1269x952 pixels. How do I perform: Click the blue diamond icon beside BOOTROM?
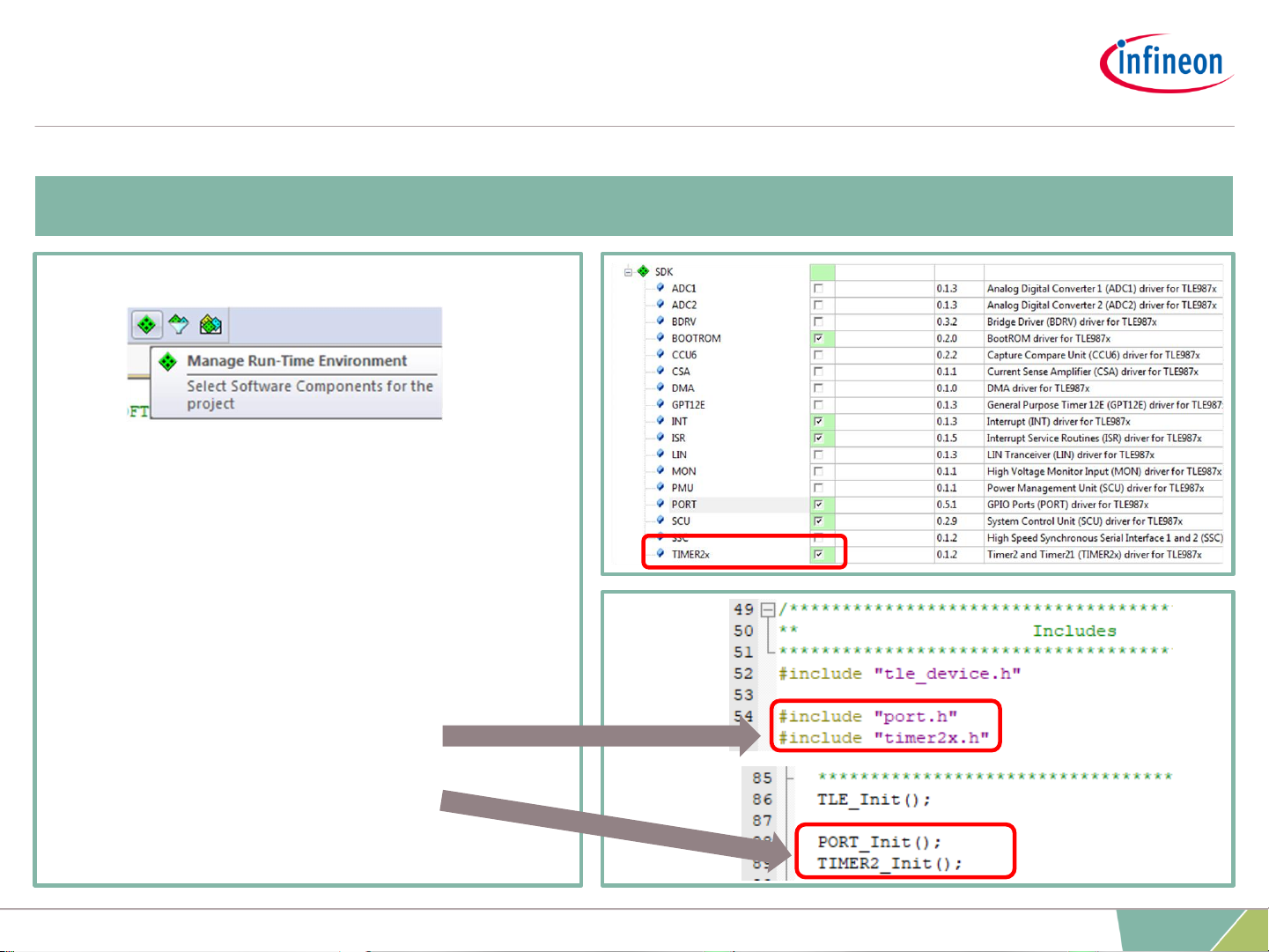click(x=660, y=338)
